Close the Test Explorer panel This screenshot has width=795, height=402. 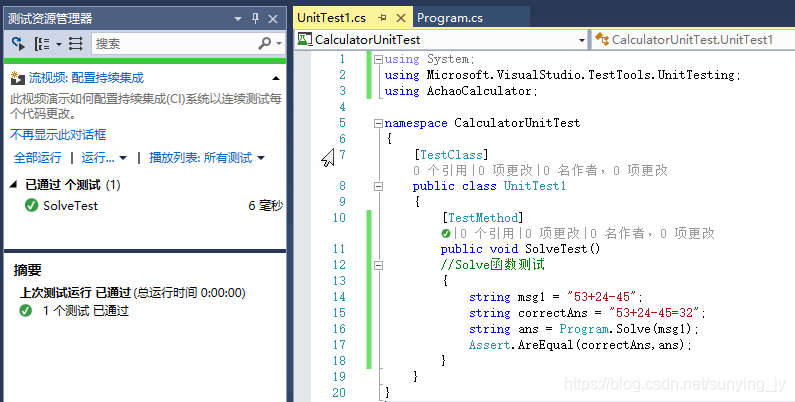click(273, 19)
